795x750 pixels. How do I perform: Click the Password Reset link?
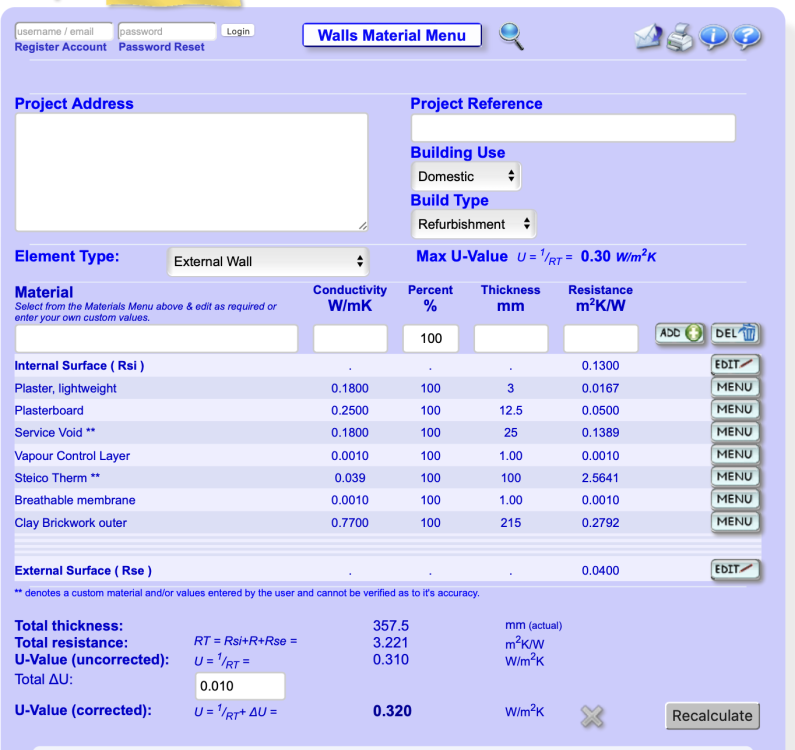(161, 47)
